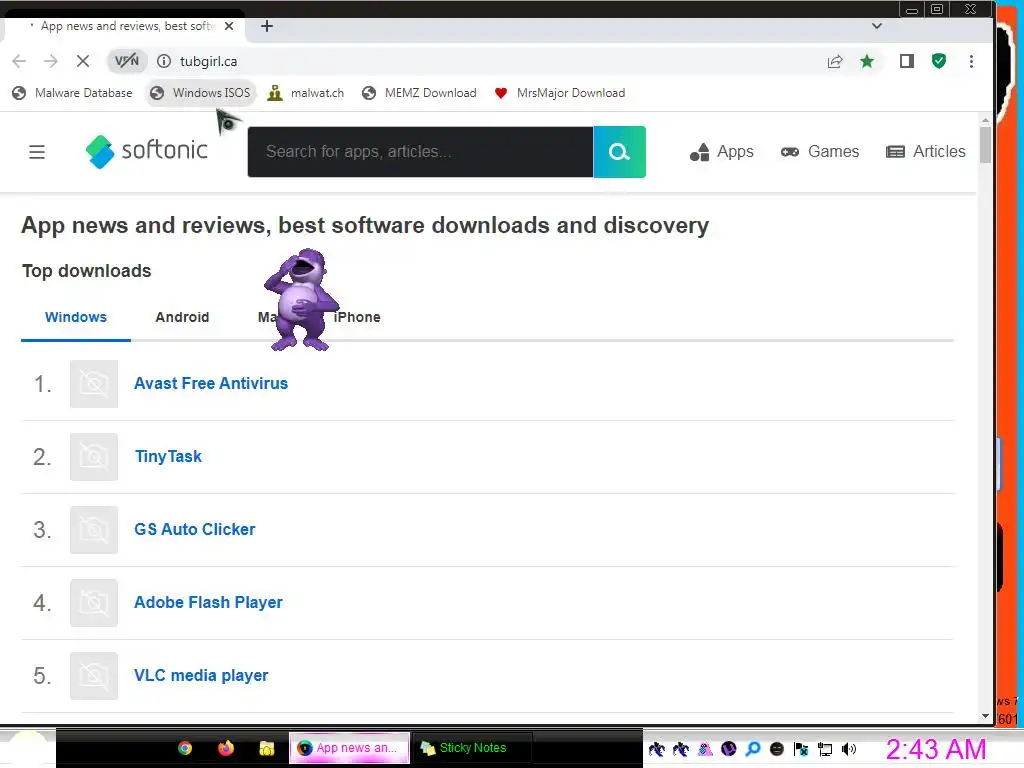Open the volume speaker tray icon
This screenshot has width=1024, height=768.
[x=848, y=749]
